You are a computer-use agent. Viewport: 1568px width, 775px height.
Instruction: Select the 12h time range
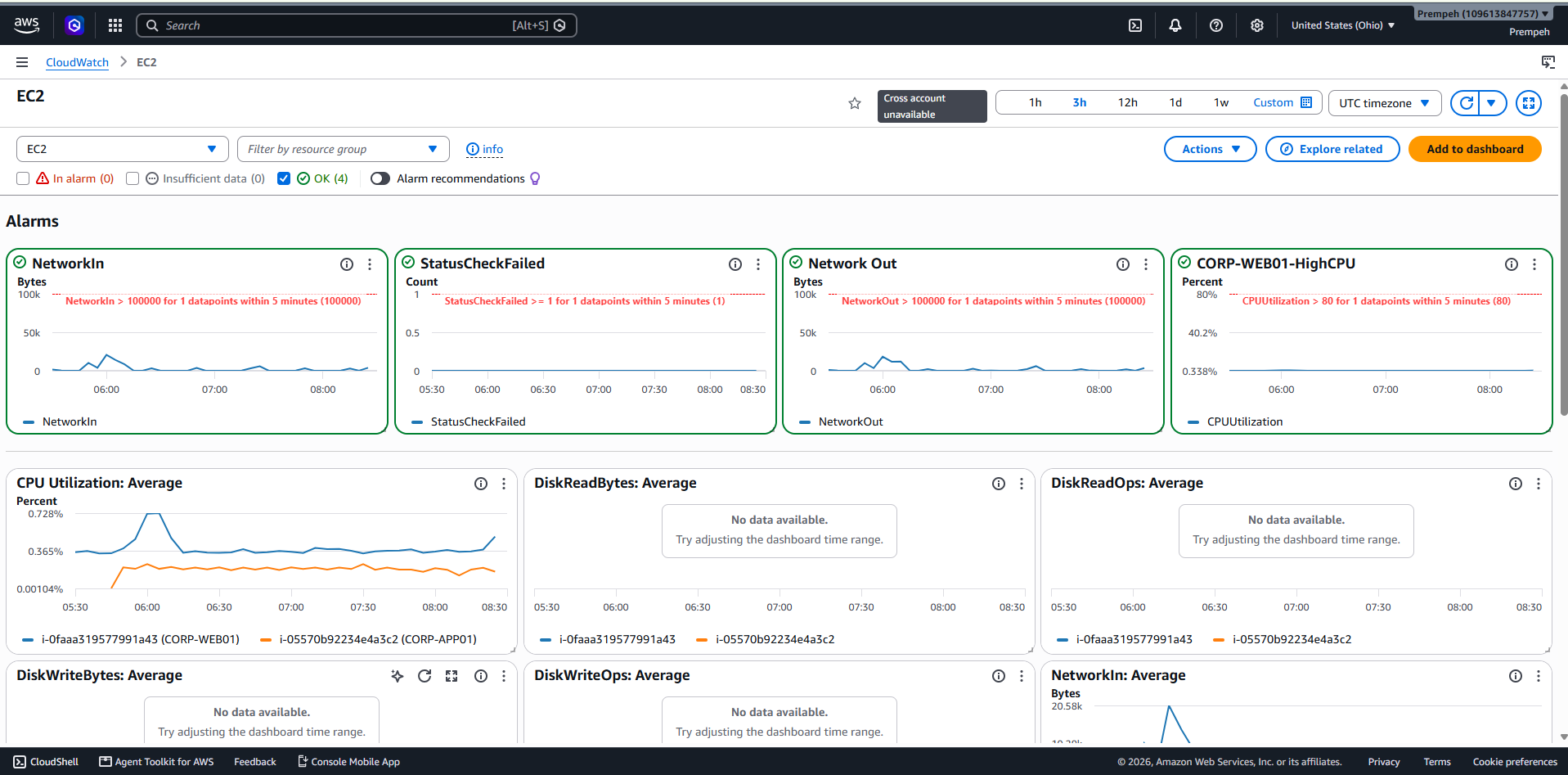(1128, 102)
